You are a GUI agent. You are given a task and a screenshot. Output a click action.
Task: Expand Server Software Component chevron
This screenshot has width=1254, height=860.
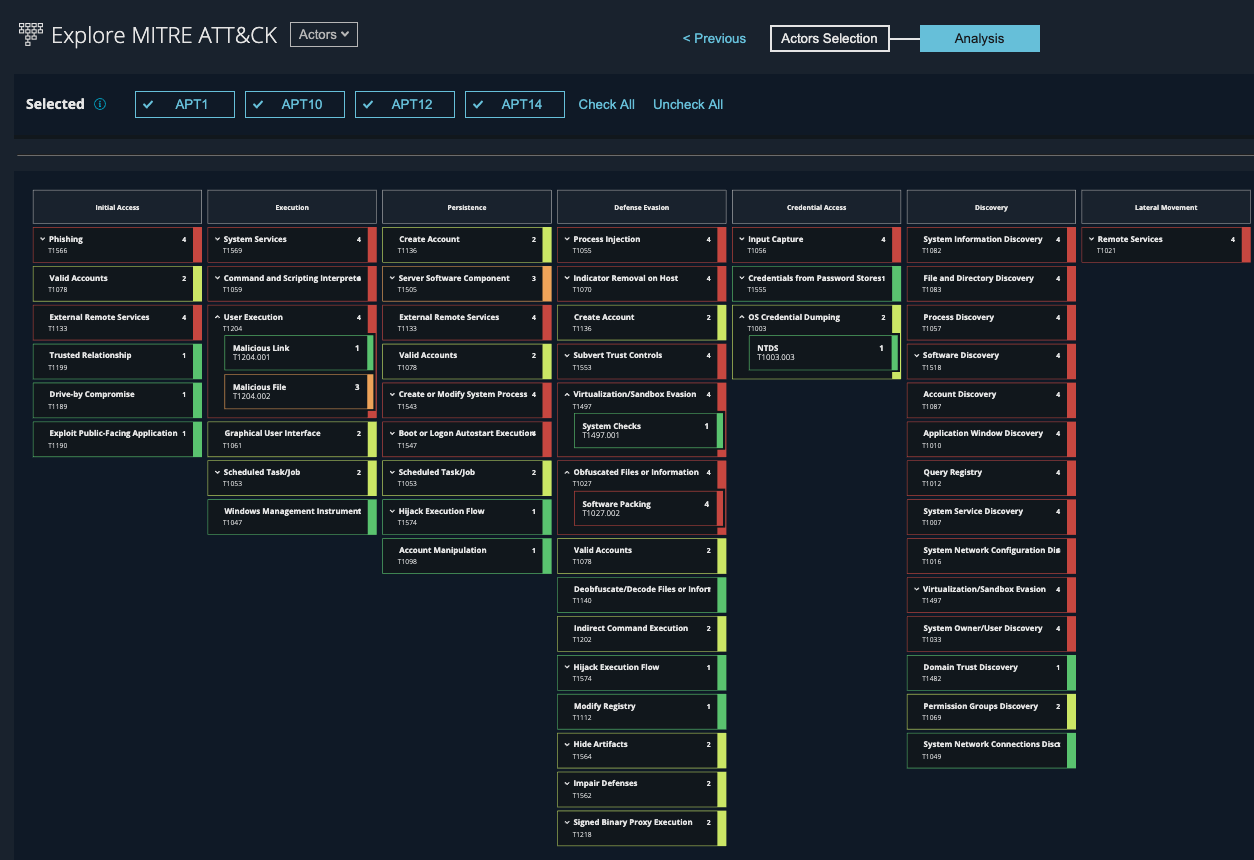(x=392, y=278)
